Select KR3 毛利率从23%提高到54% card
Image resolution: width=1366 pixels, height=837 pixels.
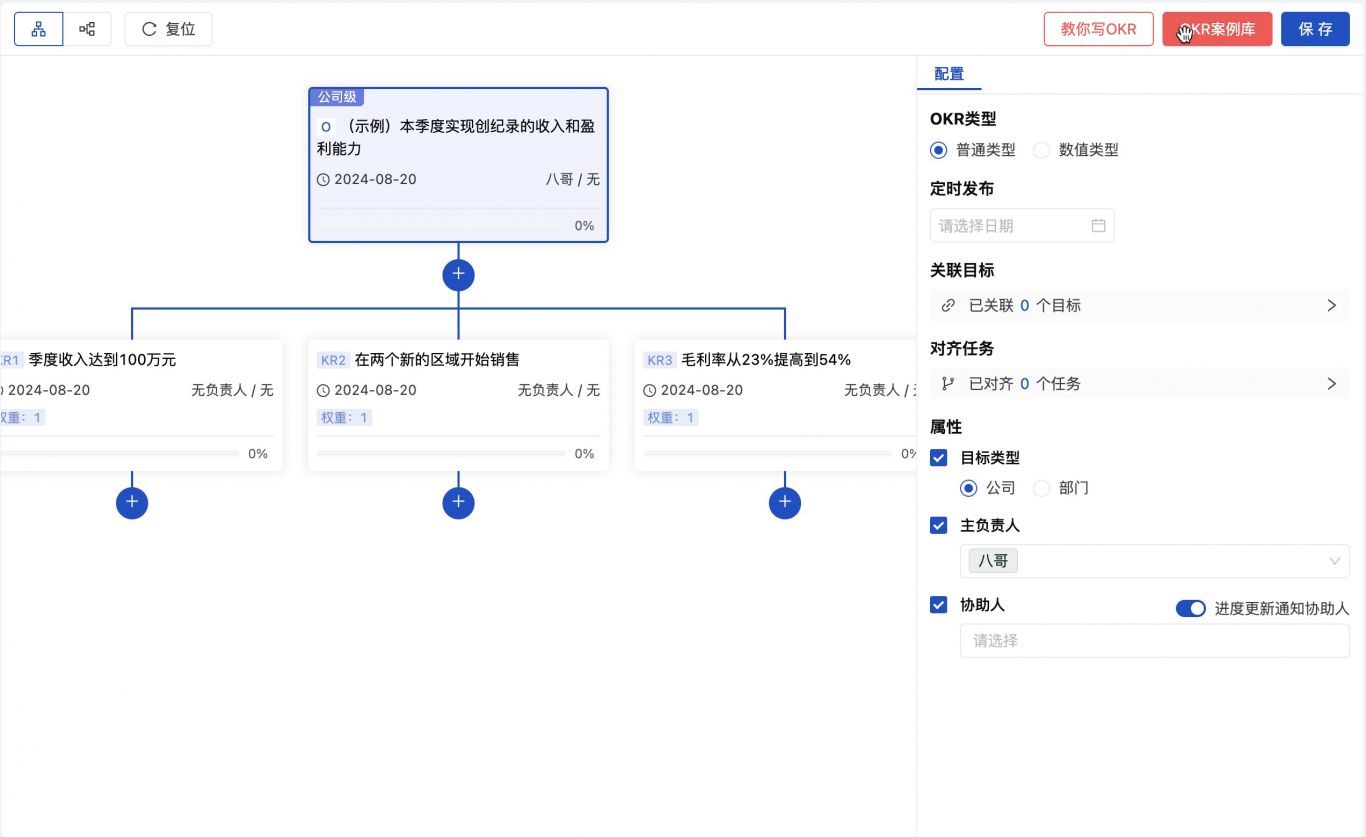click(x=775, y=405)
